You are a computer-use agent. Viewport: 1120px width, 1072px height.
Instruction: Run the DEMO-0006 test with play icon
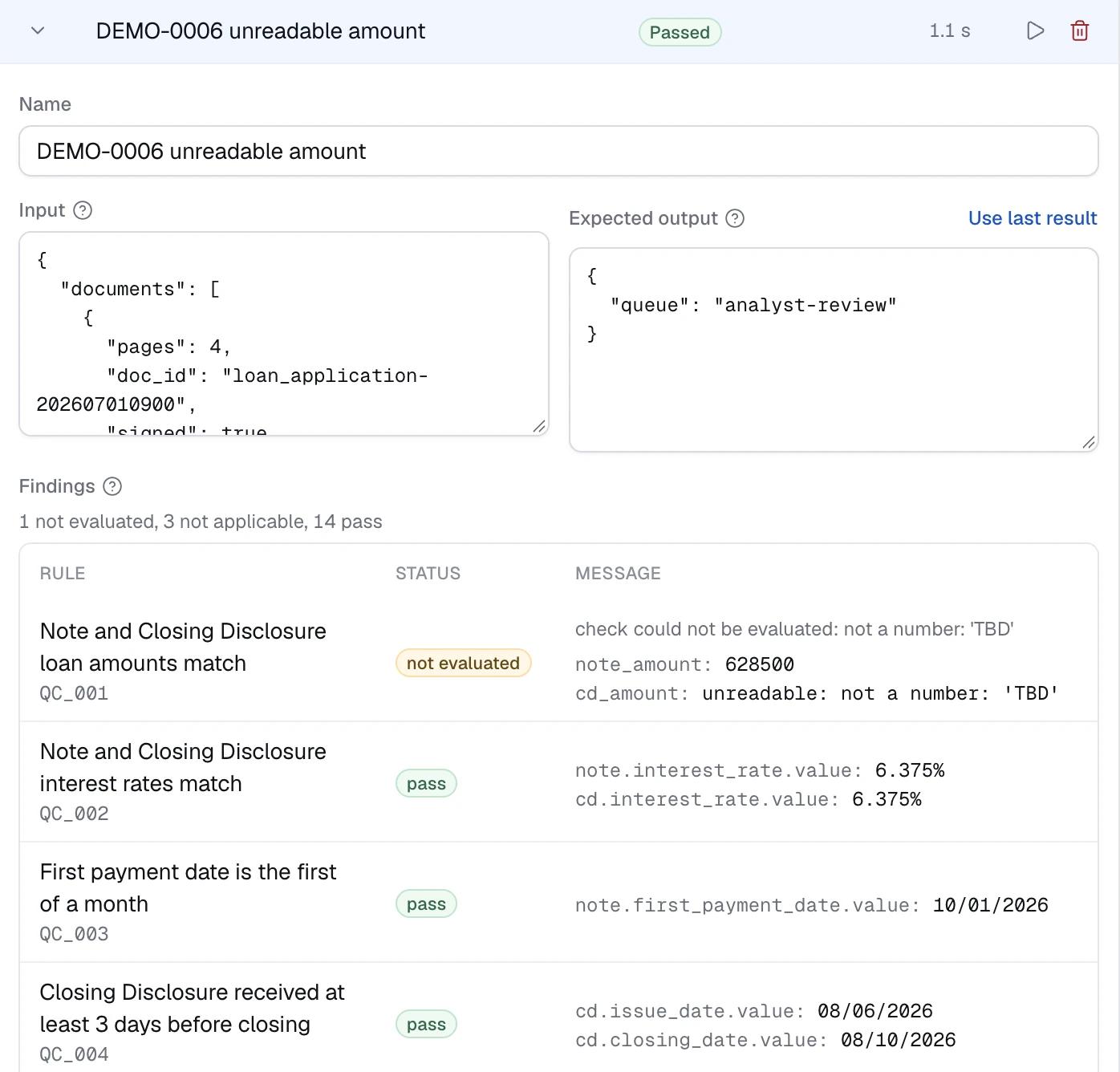click(x=1036, y=31)
